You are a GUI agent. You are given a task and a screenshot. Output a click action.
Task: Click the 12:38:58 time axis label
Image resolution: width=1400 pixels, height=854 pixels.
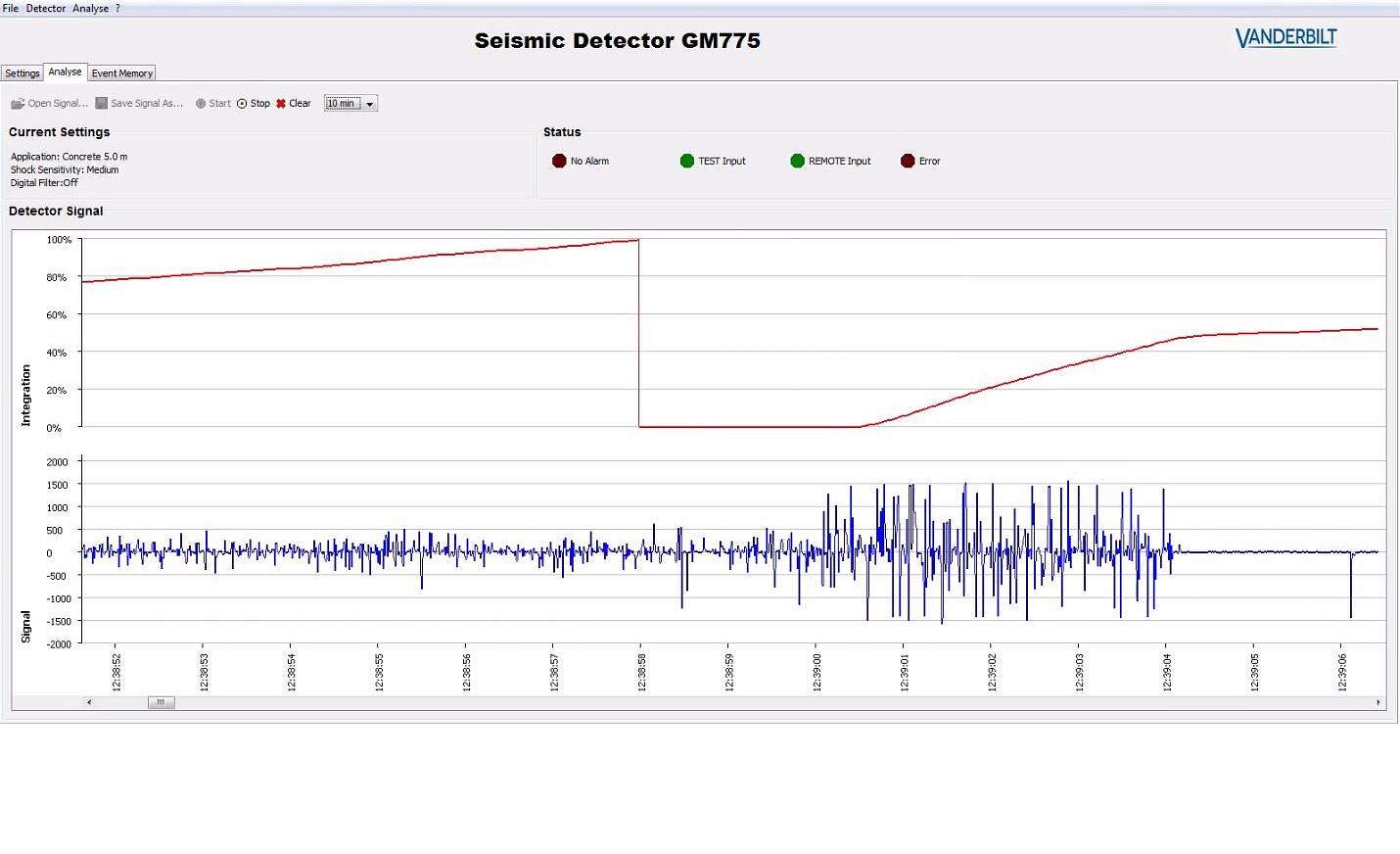(642, 673)
